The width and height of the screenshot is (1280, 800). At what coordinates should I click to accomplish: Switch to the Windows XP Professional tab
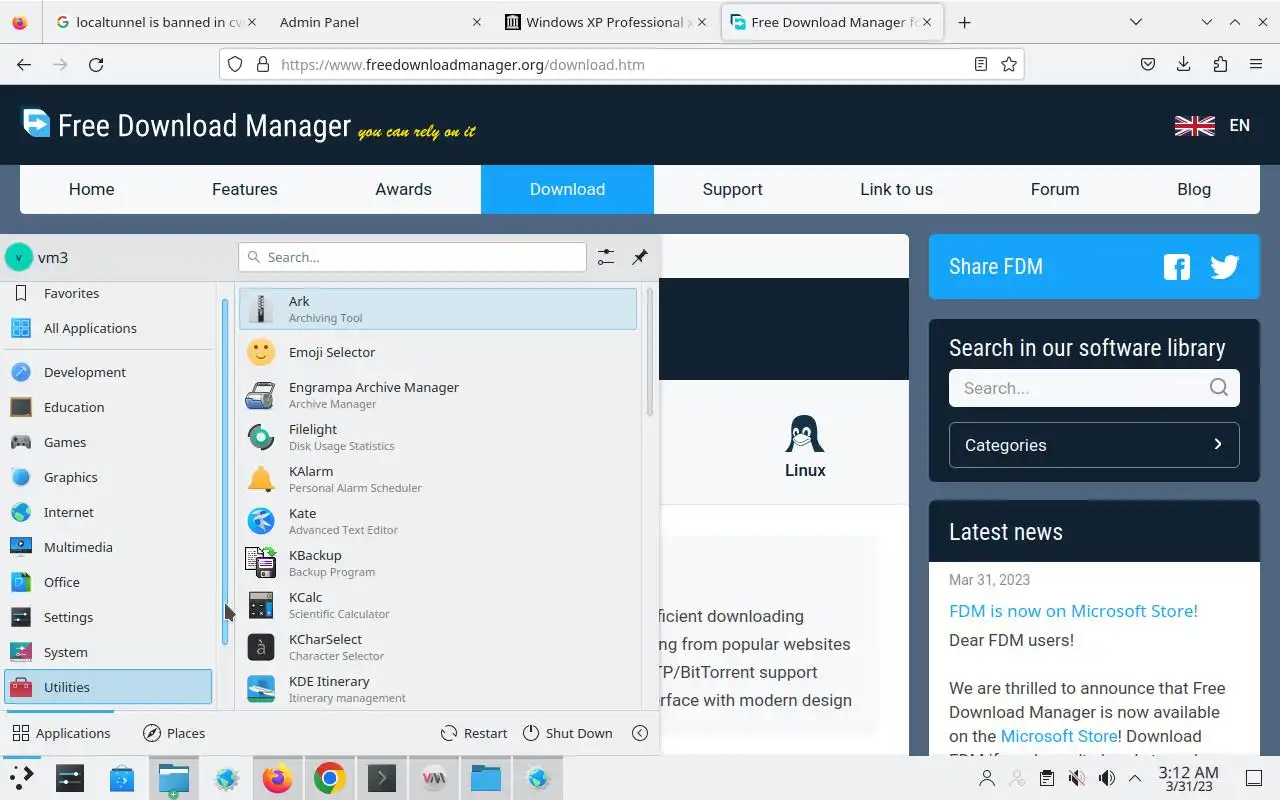click(x=608, y=22)
